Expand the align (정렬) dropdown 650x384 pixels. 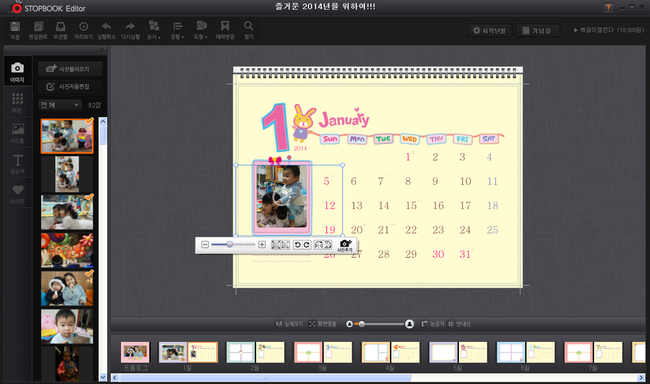(177, 30)
